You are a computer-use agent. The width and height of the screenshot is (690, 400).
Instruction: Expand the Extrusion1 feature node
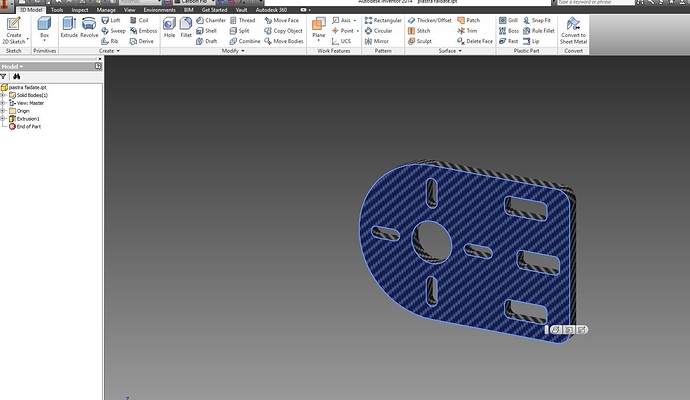tap(4, 119)
